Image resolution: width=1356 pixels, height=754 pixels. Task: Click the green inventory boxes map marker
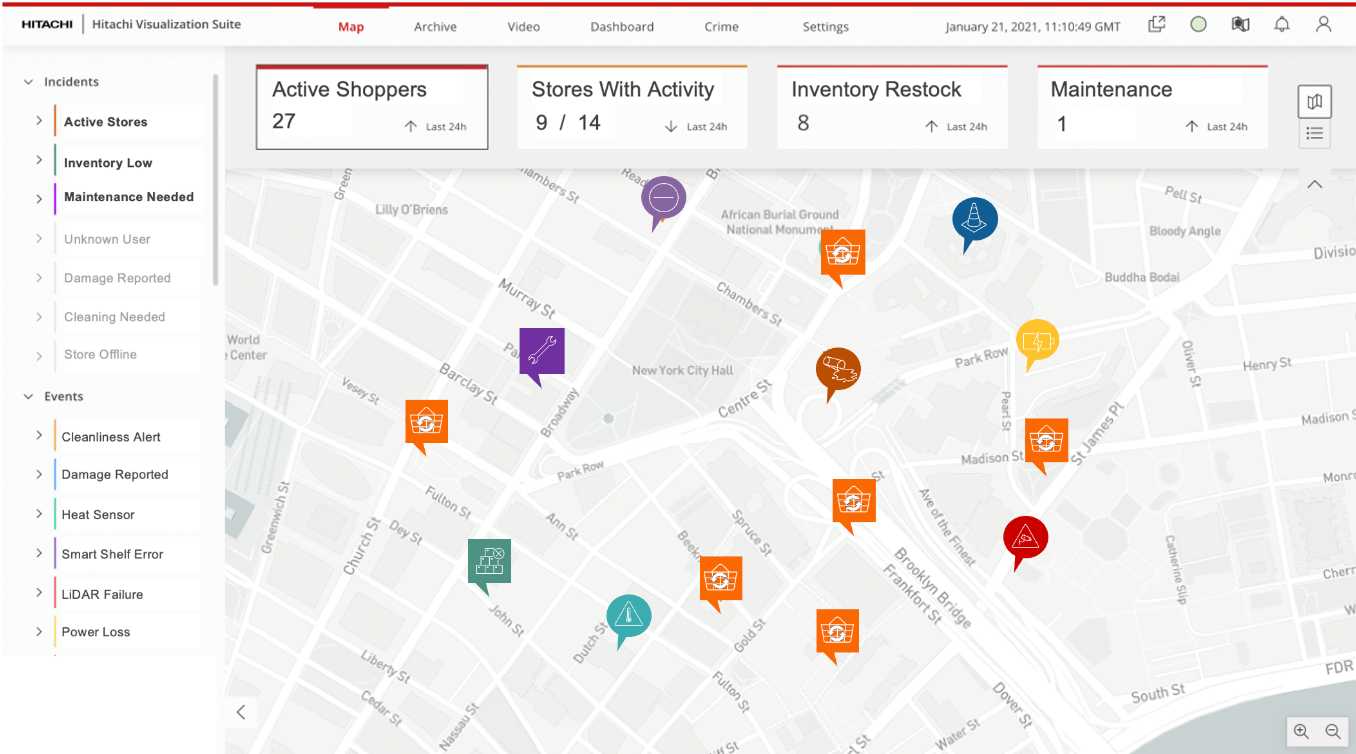[x=489, y=561]
